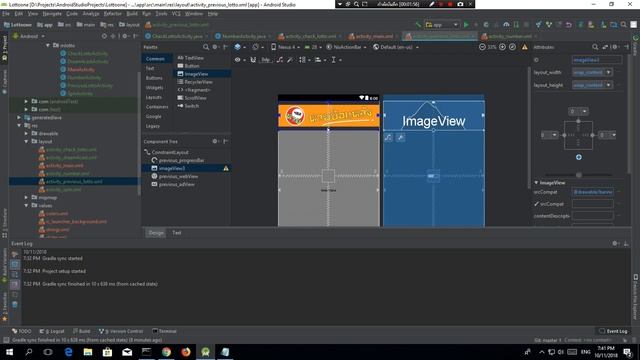This screenshot has width=640, height=360.
Task: Click the Infer Constraints wand icon
Action: point(289,60)
